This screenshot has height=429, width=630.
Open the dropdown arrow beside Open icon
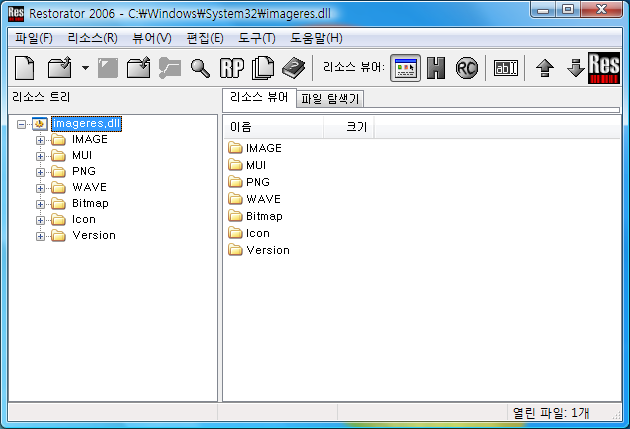[85, 68]
